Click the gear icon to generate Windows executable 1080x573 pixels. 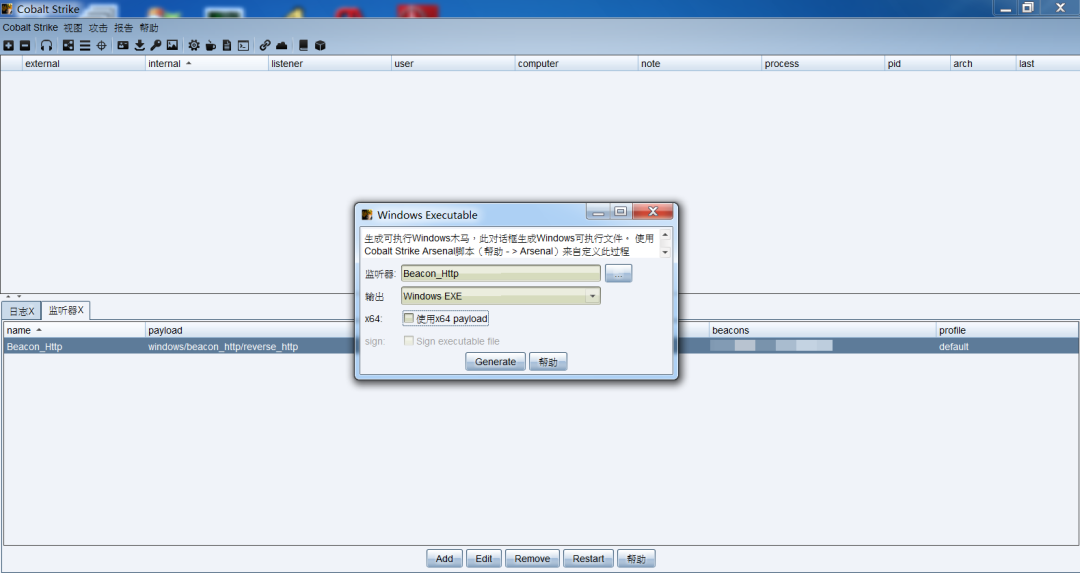(x=194, y=45)
